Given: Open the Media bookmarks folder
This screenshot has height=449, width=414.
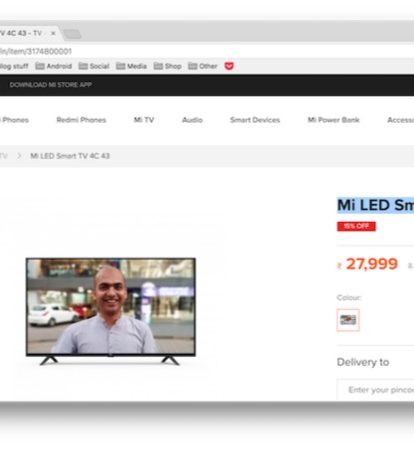Looking at the screenshot, I should [x=131, y=66].
